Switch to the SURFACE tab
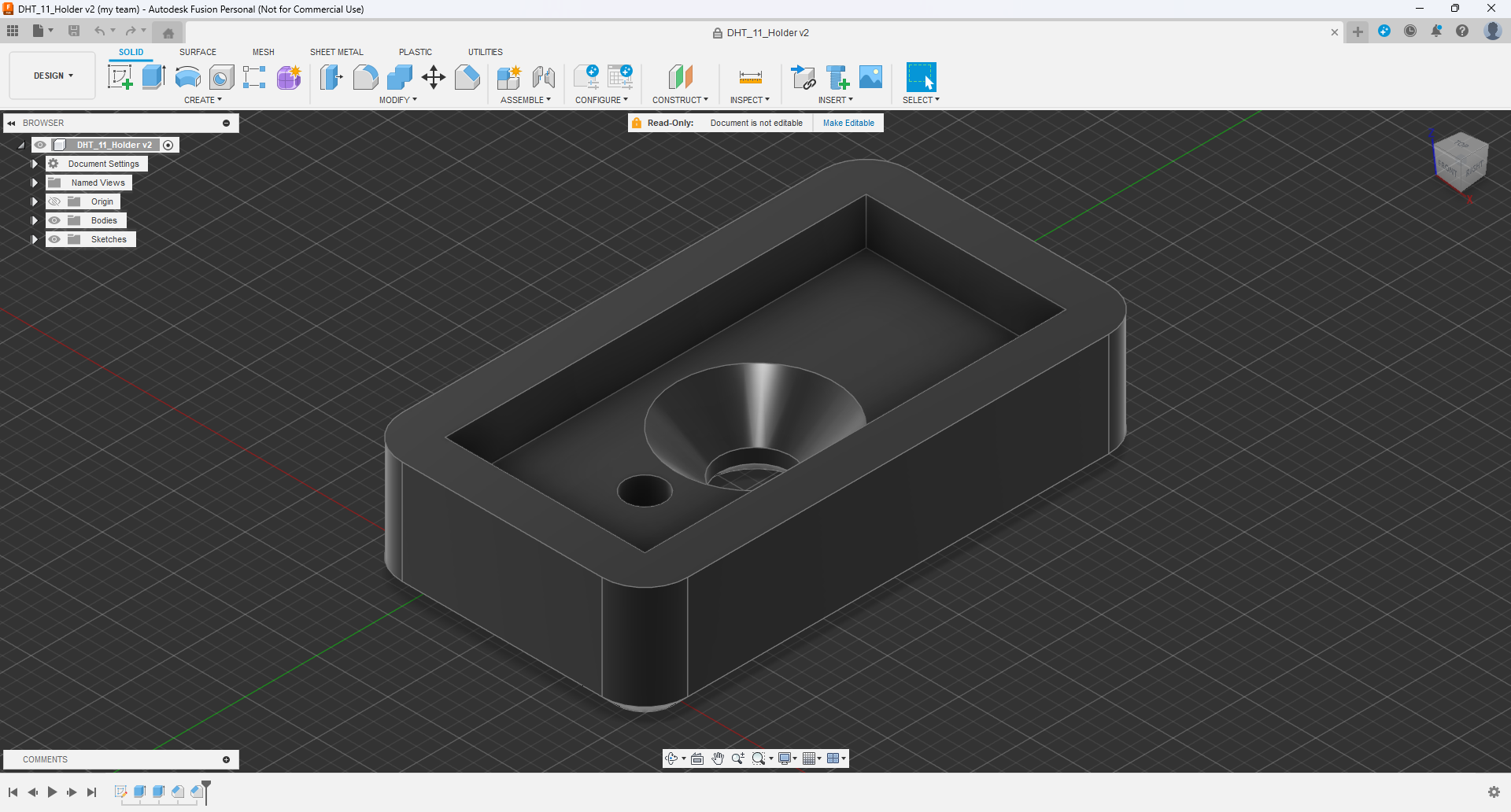 tap(198, 52)
